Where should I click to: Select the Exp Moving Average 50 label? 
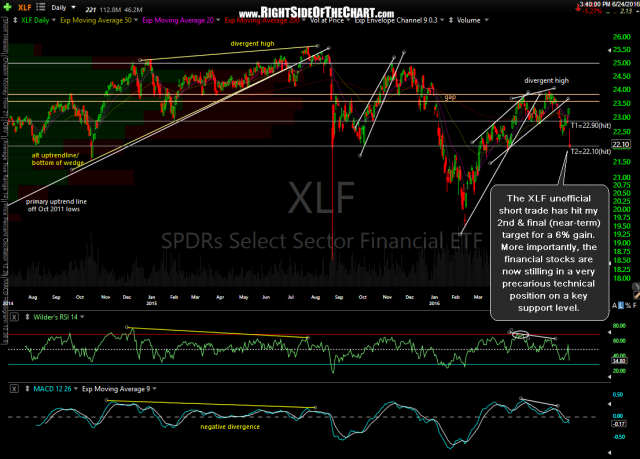click(96, 20)
